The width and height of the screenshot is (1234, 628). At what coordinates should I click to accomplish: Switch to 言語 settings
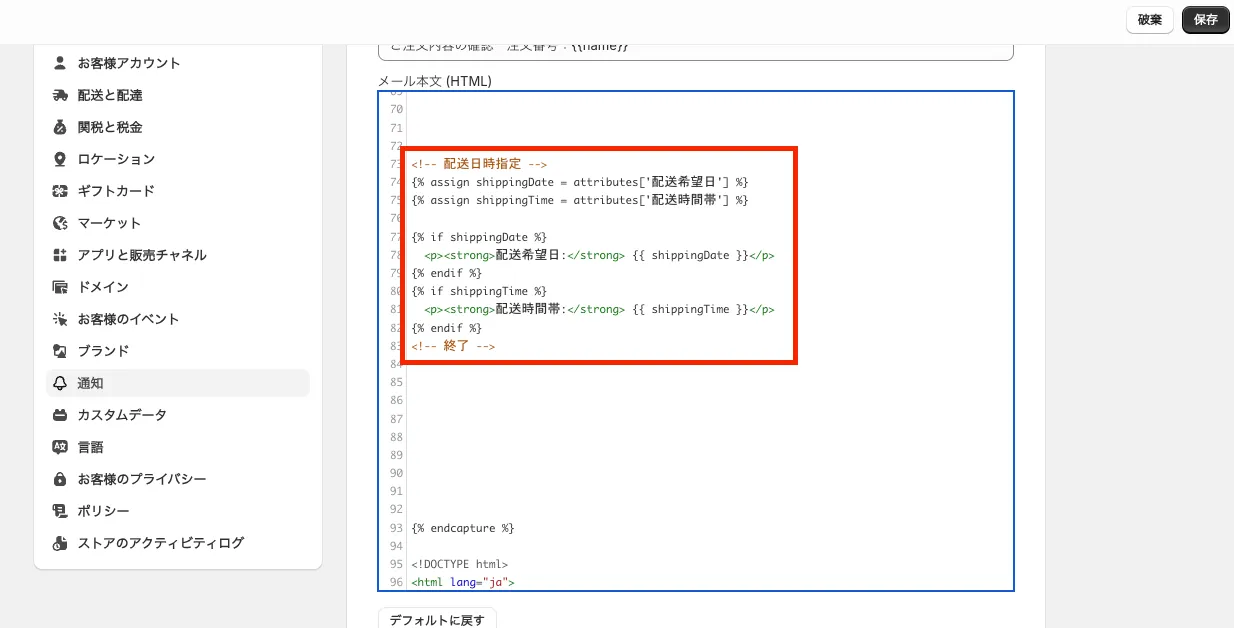pos(178,447)
